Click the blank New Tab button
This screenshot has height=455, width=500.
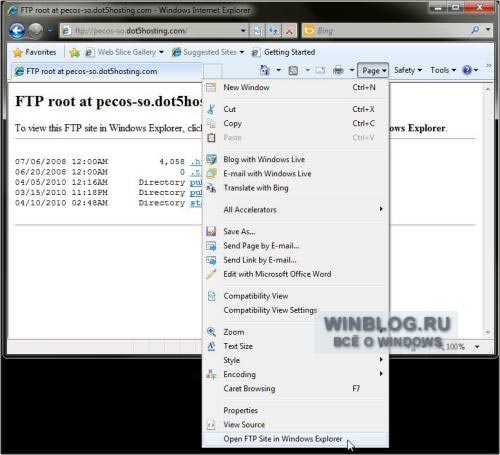212,72
